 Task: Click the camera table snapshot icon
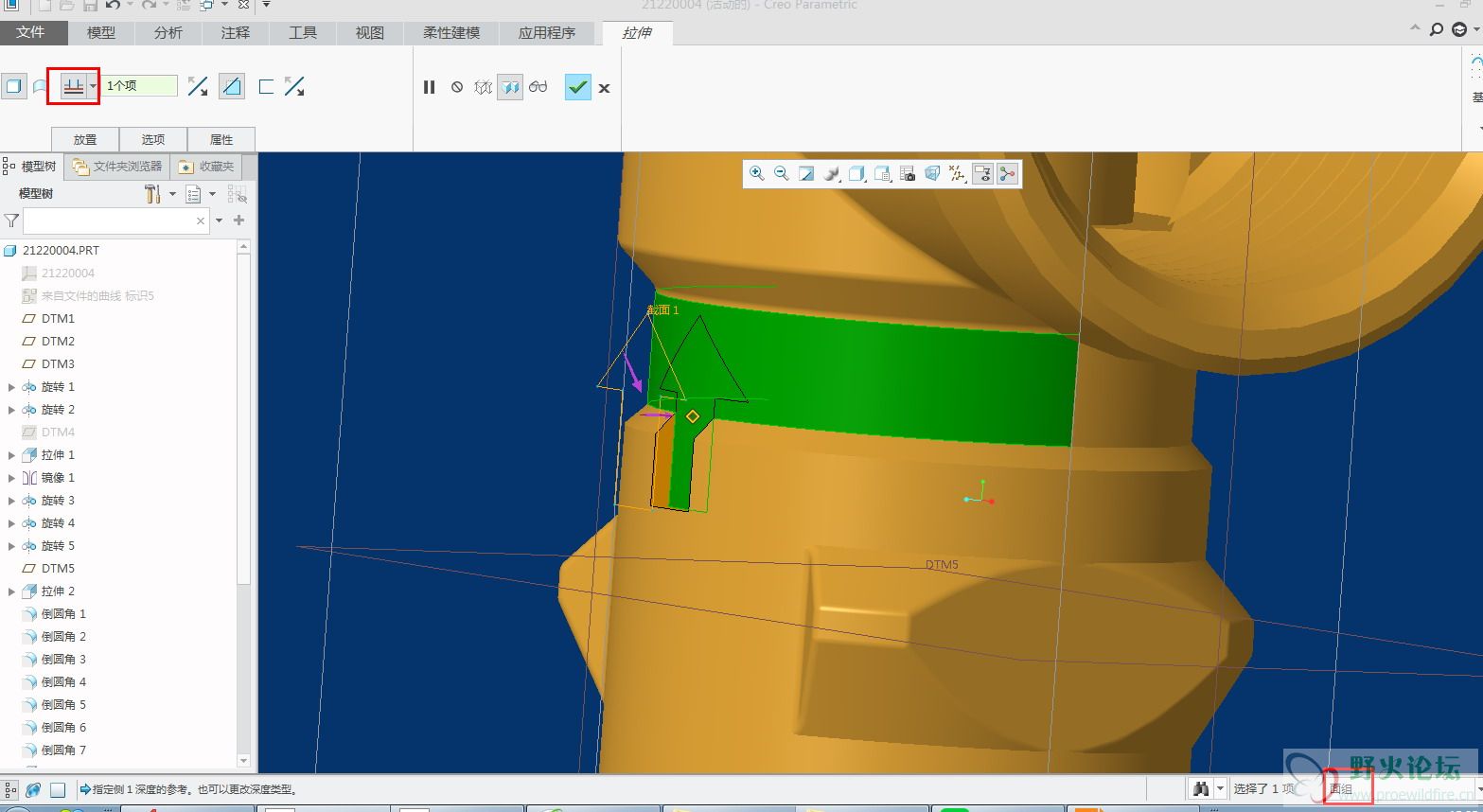908,173
